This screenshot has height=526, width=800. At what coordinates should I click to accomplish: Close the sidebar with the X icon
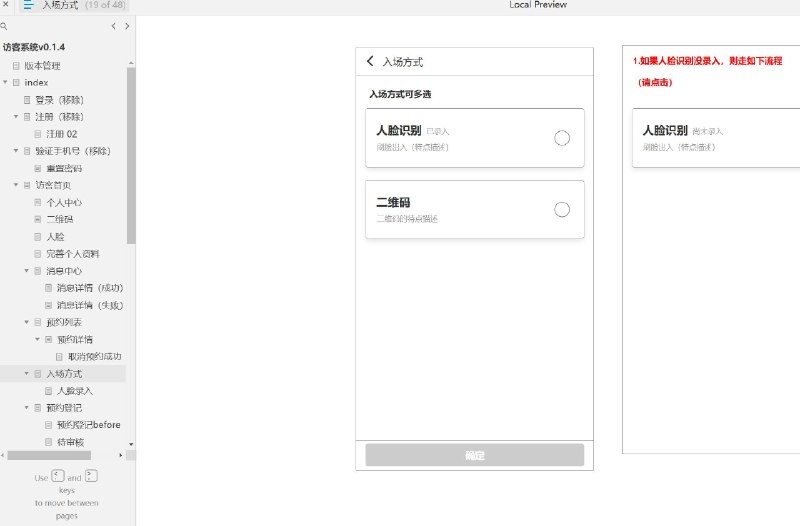pyautogui.click(x=6, y=4)
